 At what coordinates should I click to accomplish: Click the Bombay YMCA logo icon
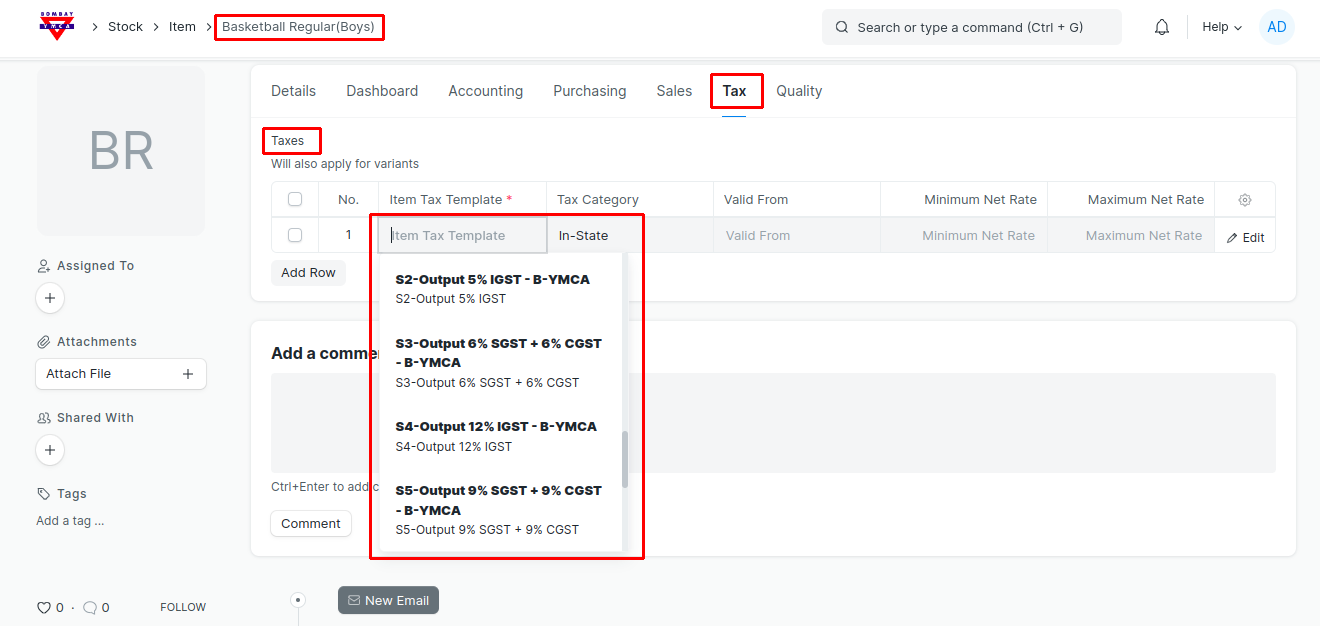57,27
